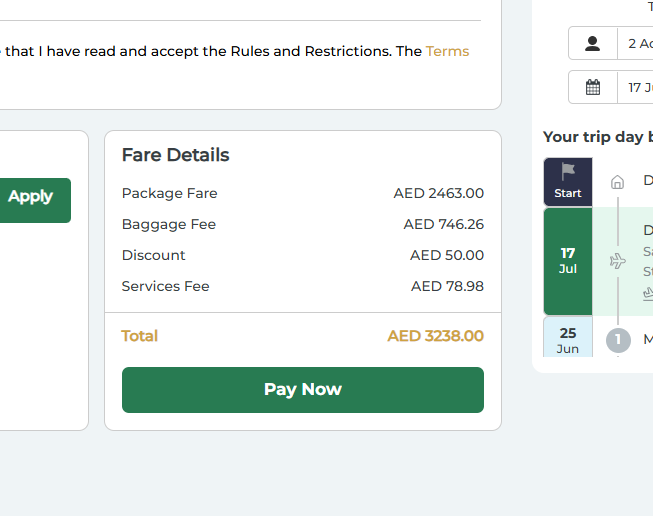
Task: Click the numbered 1 circle marker
Action: click(x=618, y=340)
